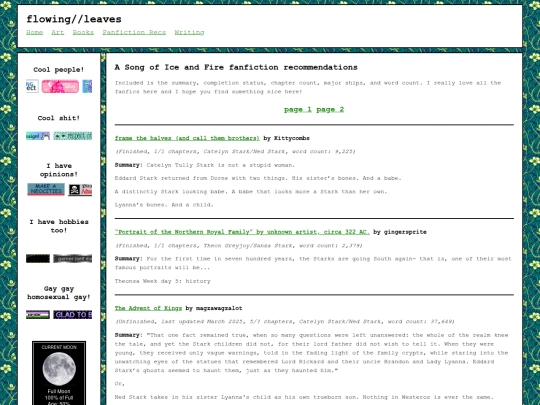Click the 'Full Moon' label in moon widget
This screenshot has width=540, height=405.
59,391
